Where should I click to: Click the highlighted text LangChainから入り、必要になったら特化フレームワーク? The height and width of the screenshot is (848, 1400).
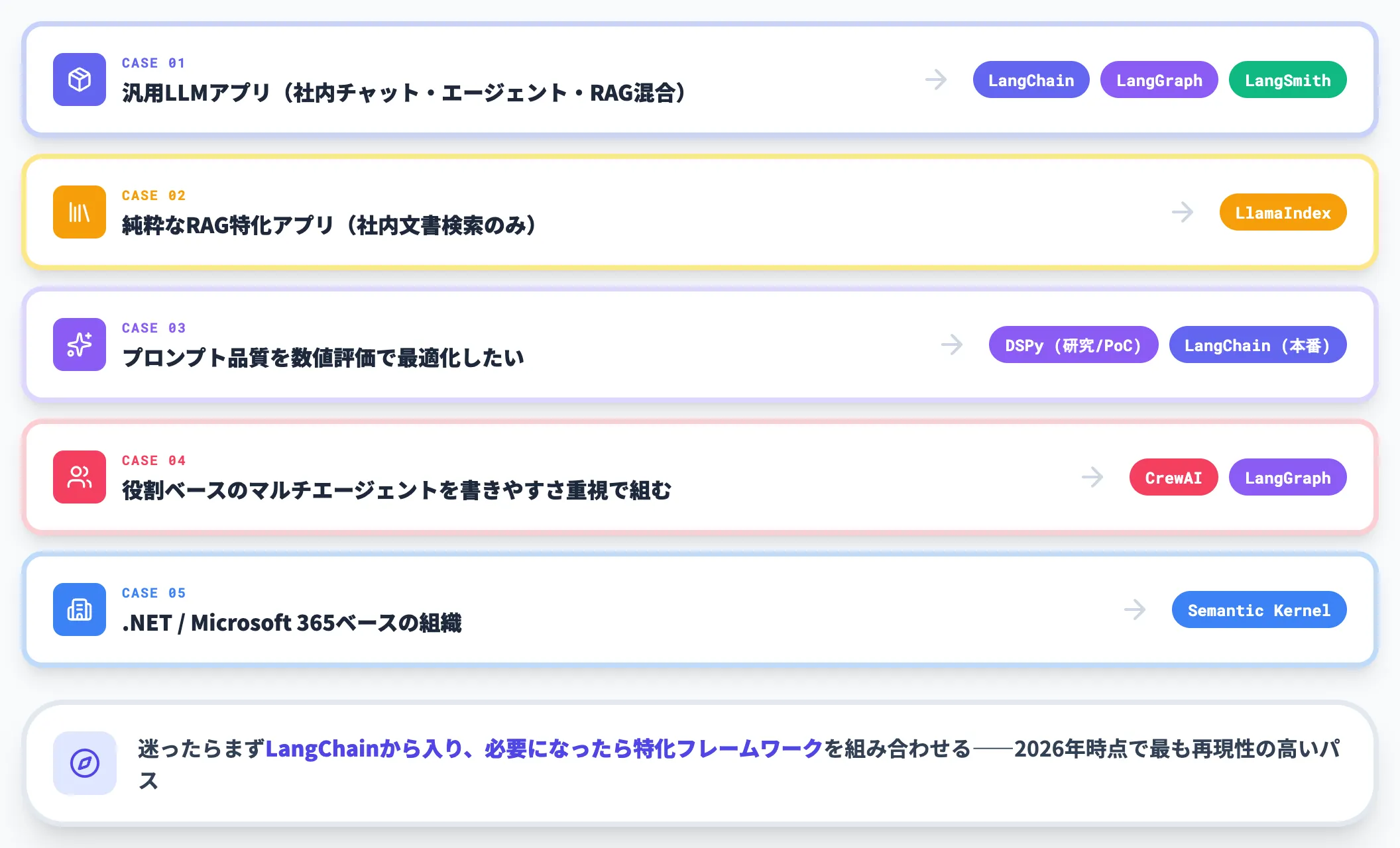coord(544,749)
